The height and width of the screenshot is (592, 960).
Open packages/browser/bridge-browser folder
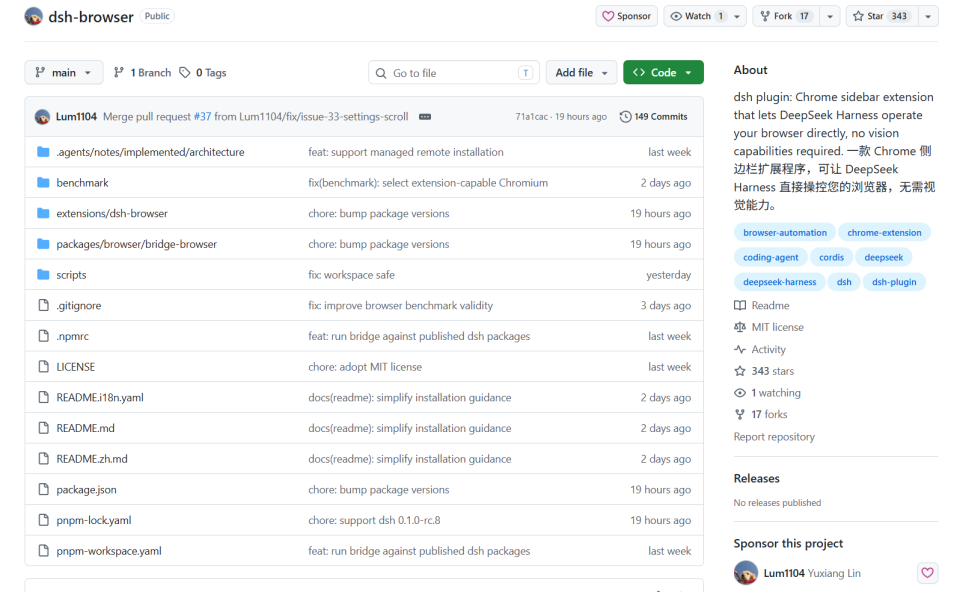click(137, 244)
